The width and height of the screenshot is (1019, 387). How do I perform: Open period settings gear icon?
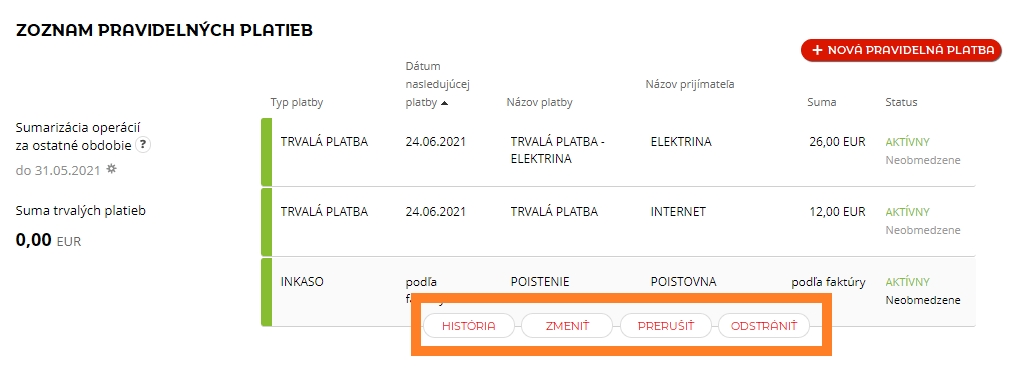112,169
